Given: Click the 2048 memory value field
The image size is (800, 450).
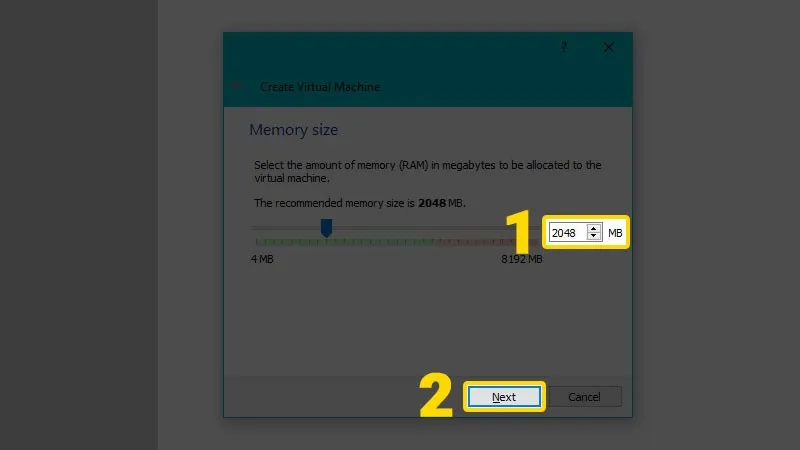Looking at the screenshot, I should (565, 233).
